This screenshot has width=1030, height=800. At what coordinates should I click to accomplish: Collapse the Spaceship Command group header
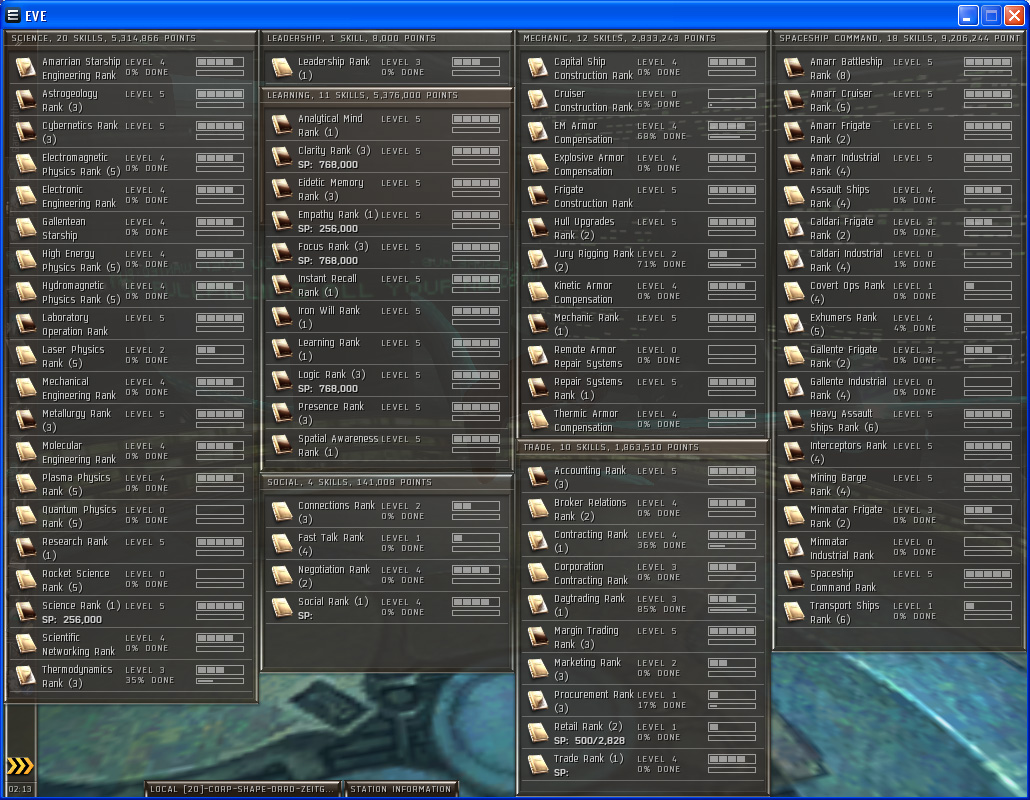tap(899, 38)
